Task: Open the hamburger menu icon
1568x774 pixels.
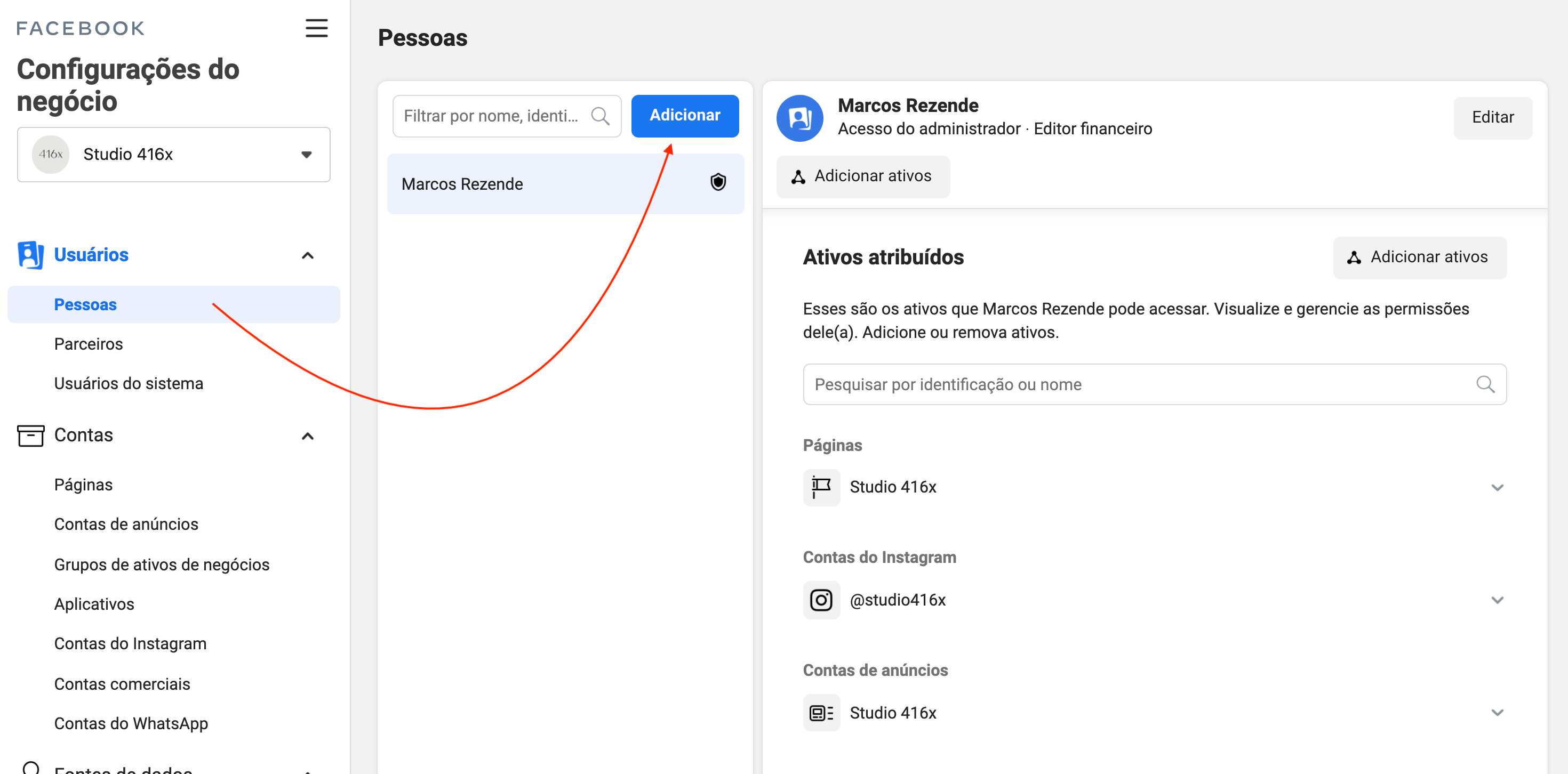Action: tap(316, 28)
